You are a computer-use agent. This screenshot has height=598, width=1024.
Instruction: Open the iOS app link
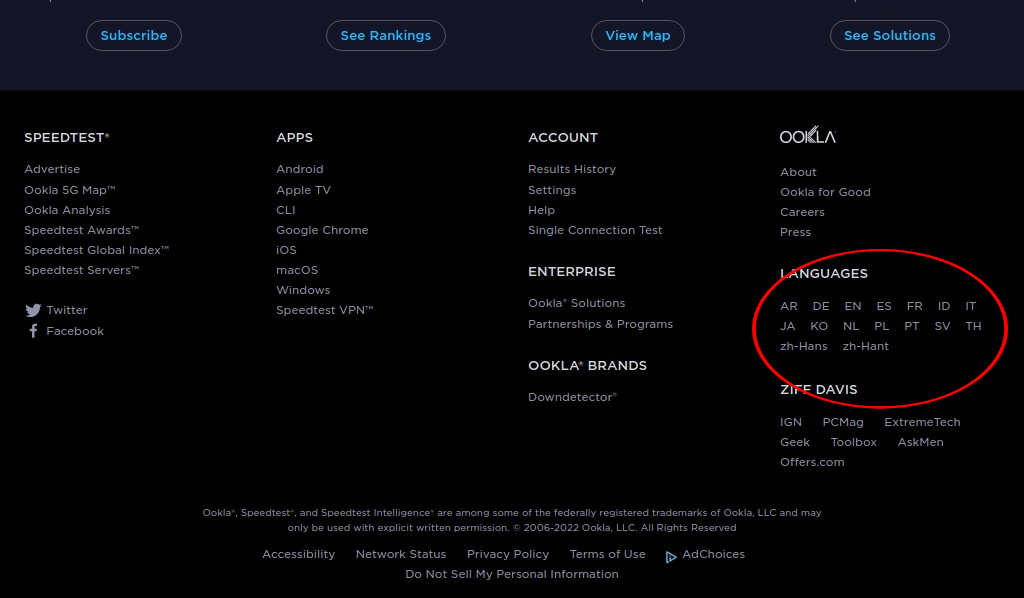coord(286,250)
